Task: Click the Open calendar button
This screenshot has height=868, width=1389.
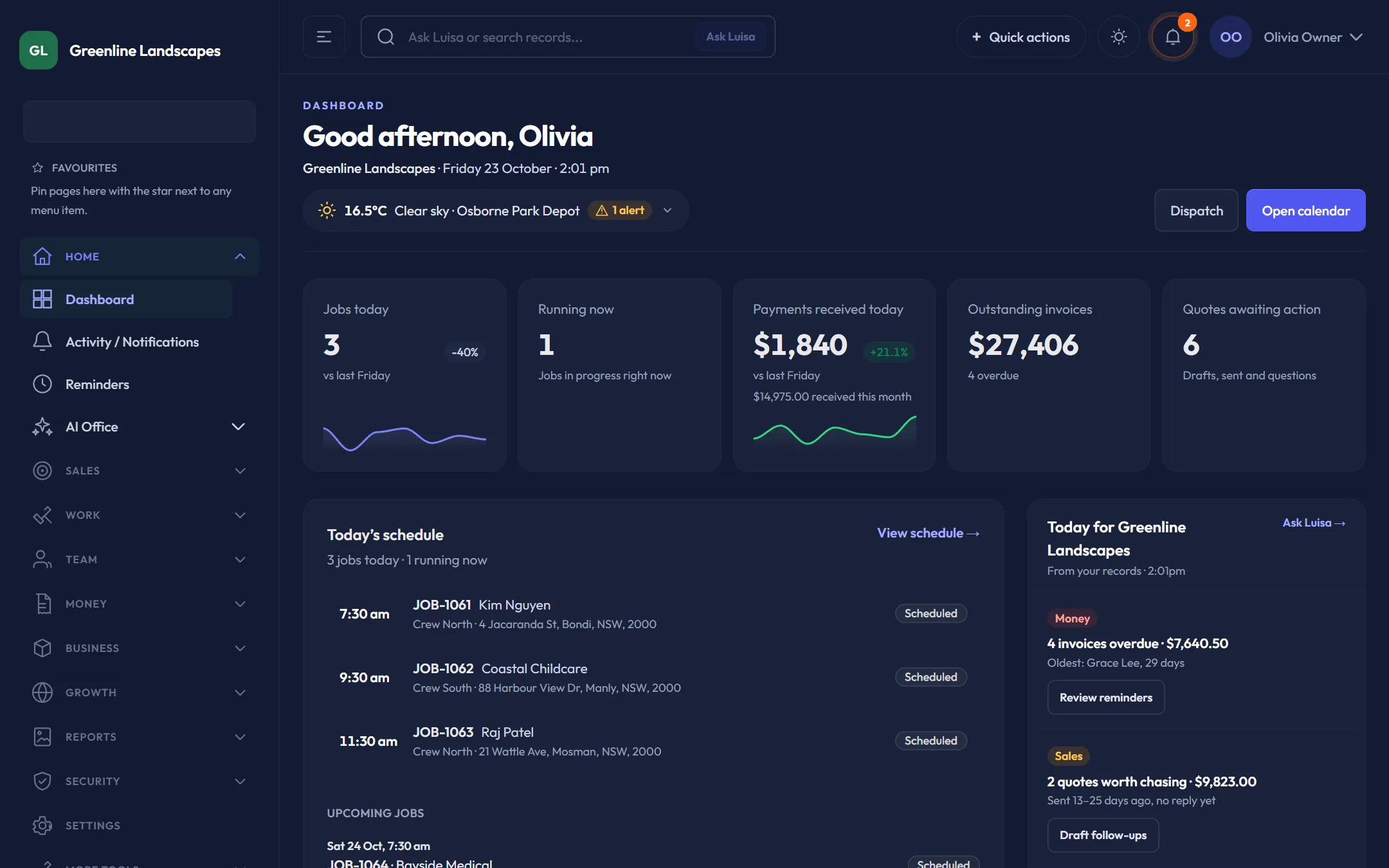Action: 1305,210
